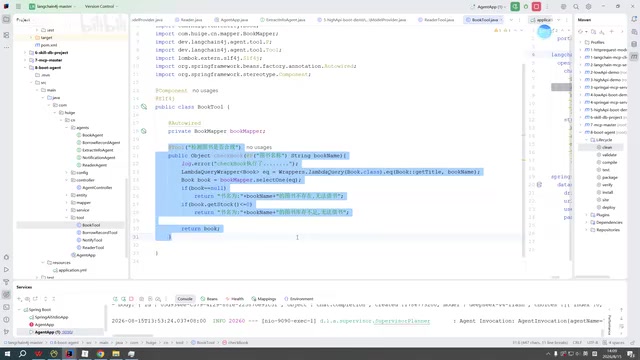This screenshot has width=640, height=360.
Task: Collapse the Lifecycle node in Maven panel
Action: 587,140
